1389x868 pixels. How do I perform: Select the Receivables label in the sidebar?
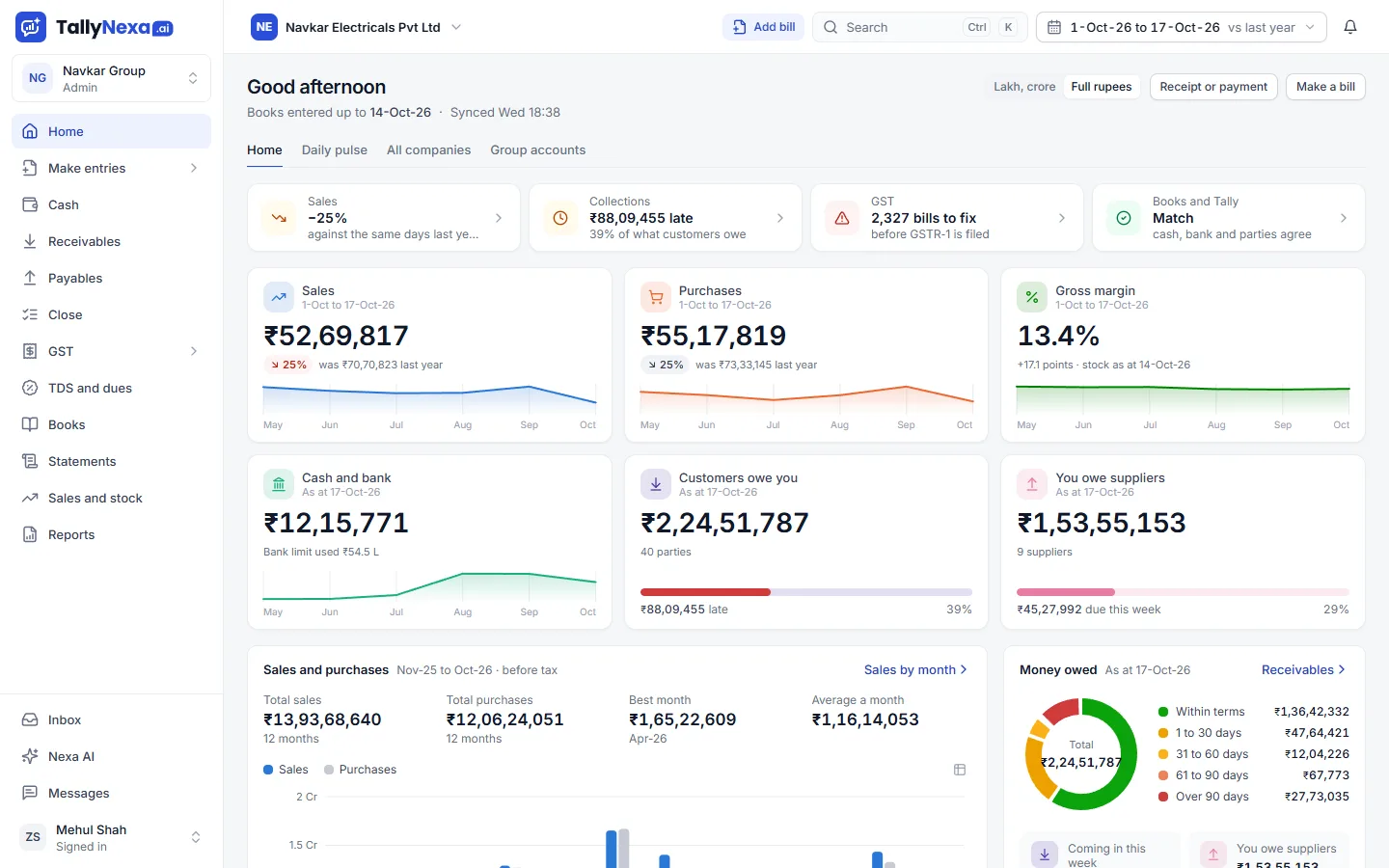[85, 241]
